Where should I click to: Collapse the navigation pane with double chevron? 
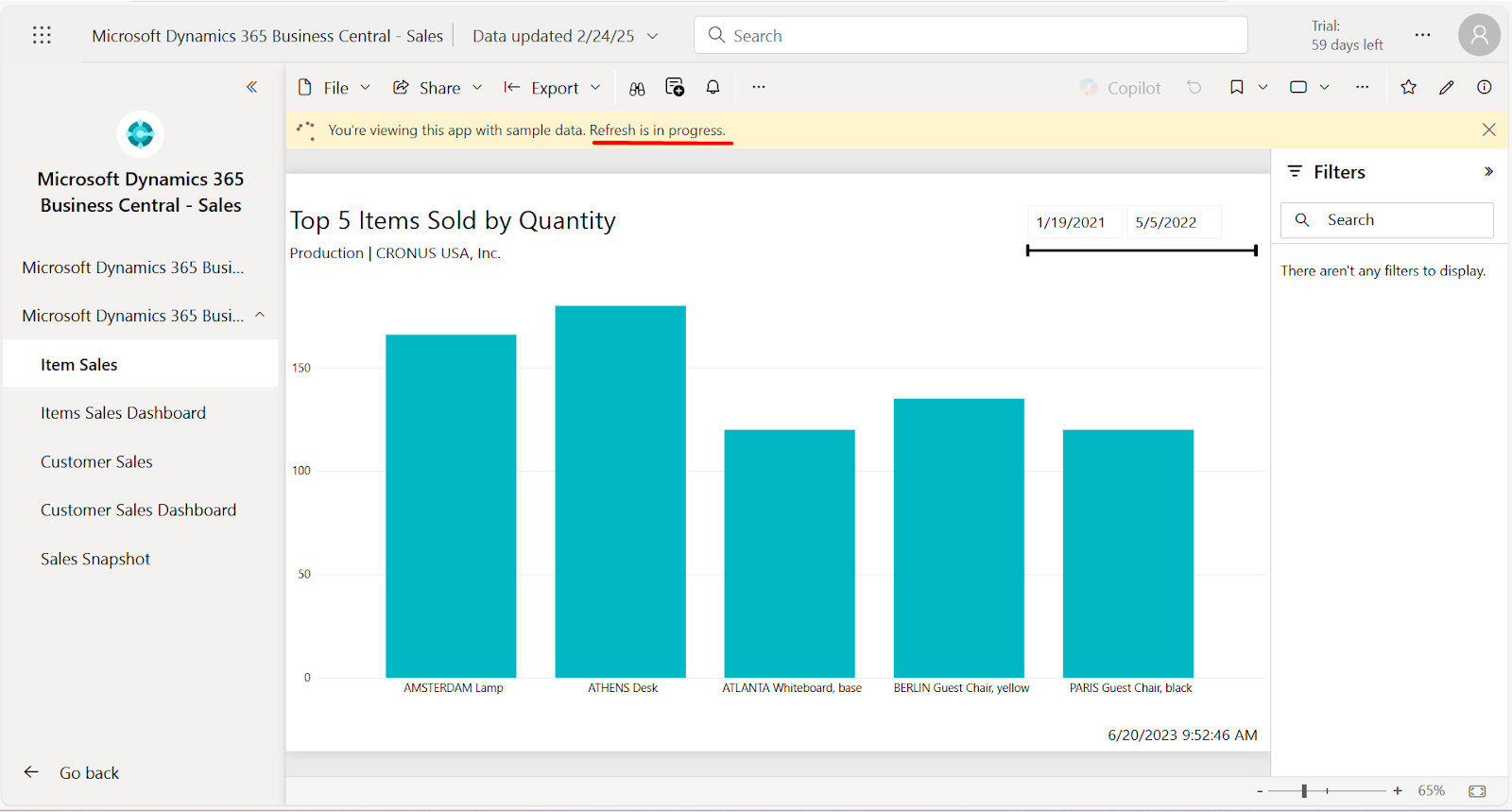point(251,87)
